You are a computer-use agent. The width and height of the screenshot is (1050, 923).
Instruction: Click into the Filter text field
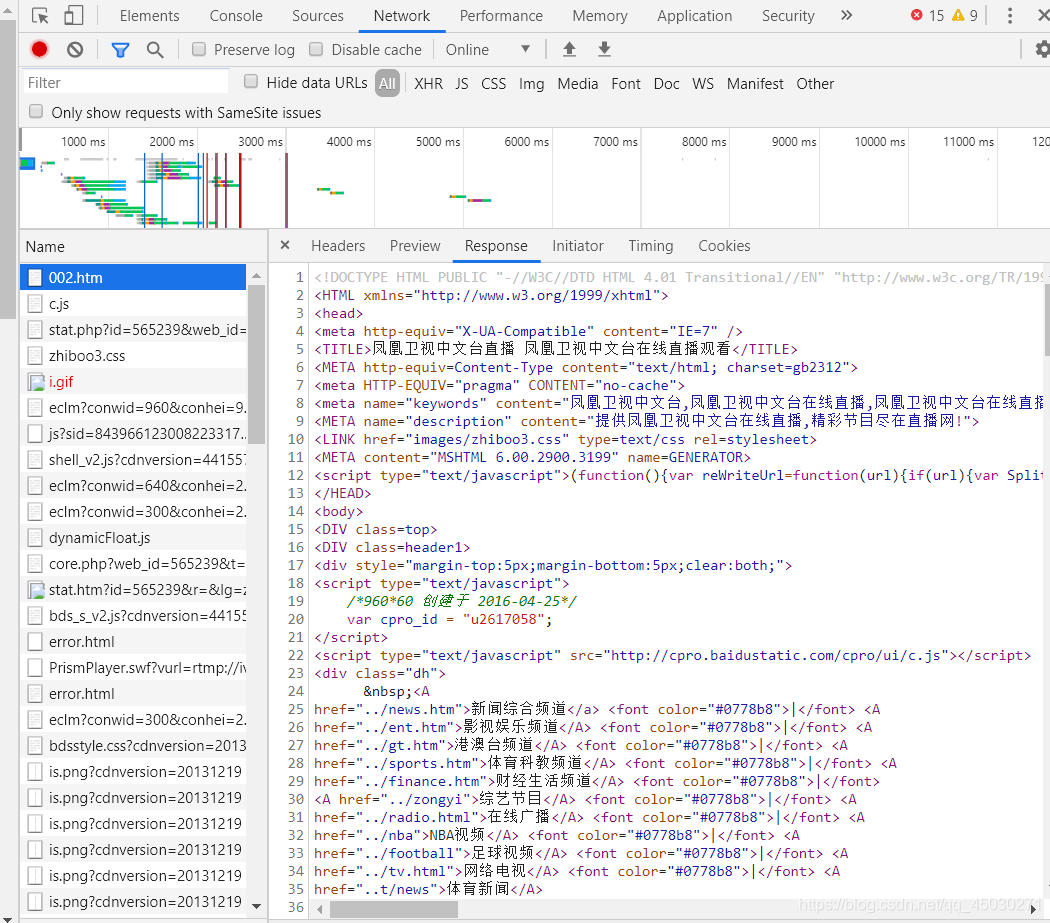click(x=125, y=82)
